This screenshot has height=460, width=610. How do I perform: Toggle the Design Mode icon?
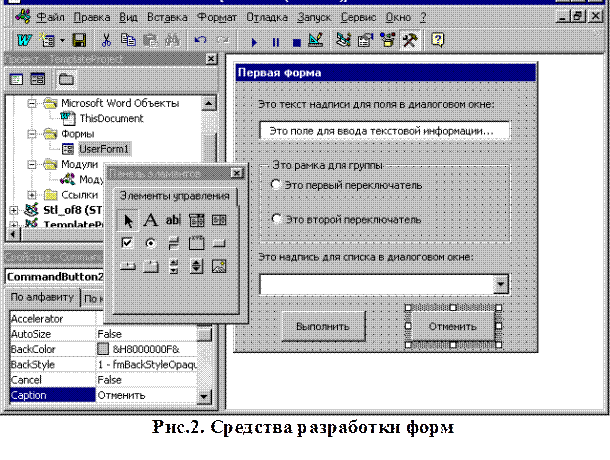coord(316,40)
